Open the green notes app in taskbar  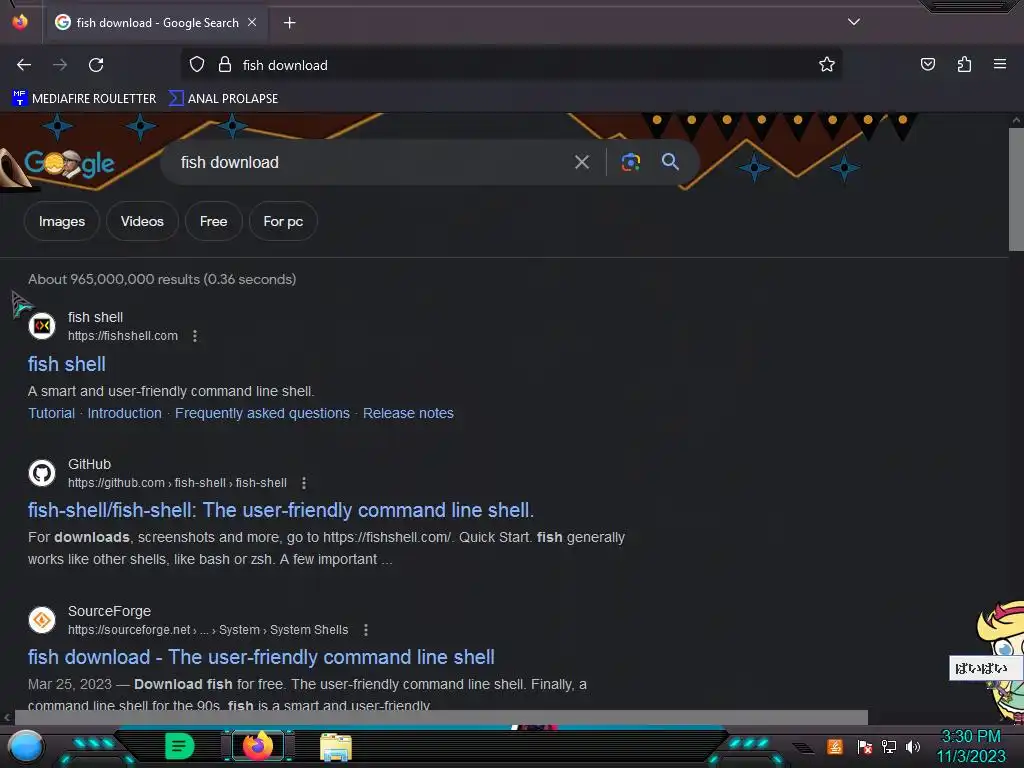(x=179, y=746)
